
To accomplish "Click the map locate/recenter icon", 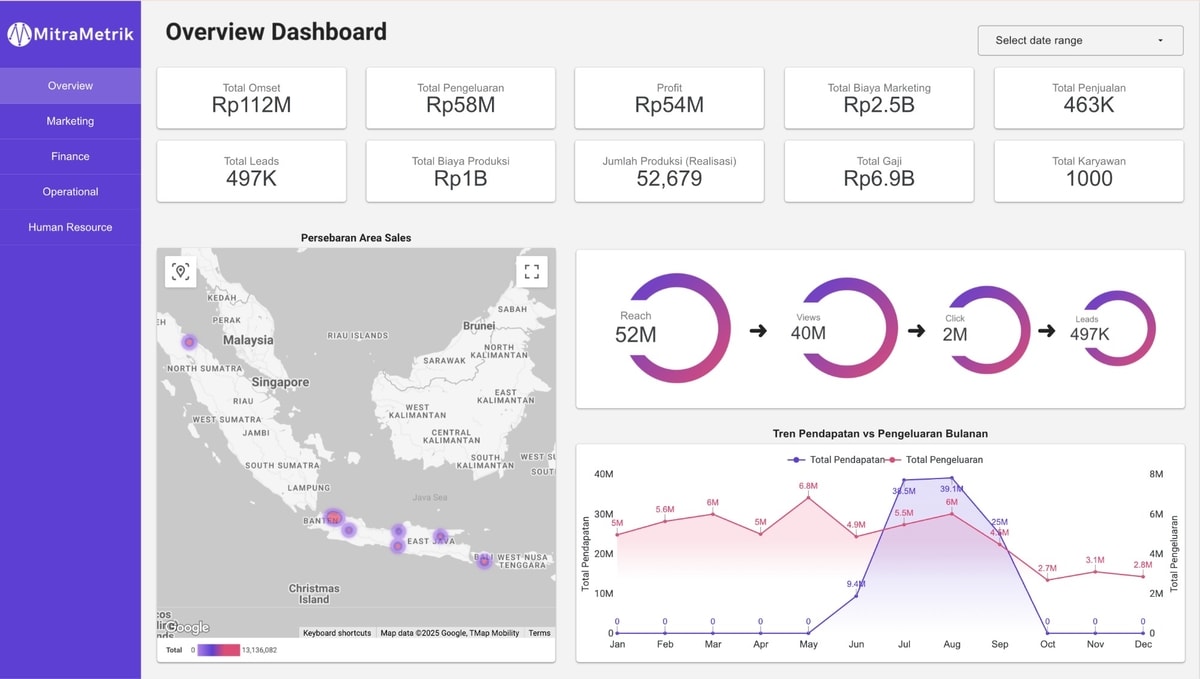I will pyautogui.click(x=180, y=272).
